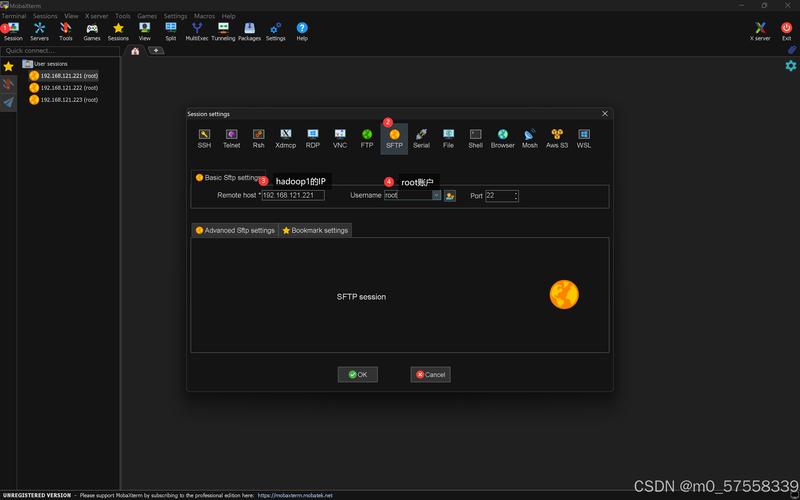Click the Username input field

click(408, 195)
